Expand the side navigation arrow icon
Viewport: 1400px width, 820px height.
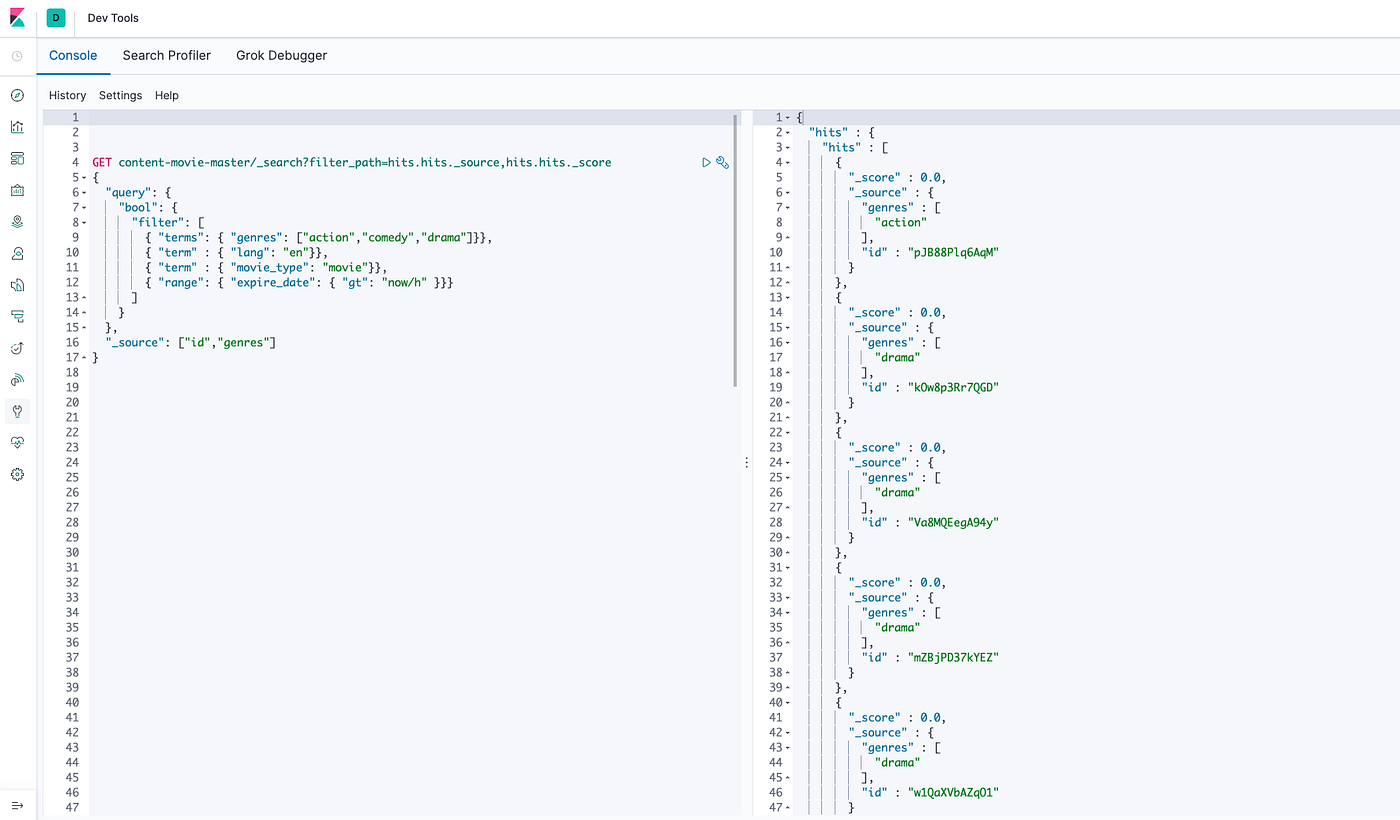click(17, 805)
